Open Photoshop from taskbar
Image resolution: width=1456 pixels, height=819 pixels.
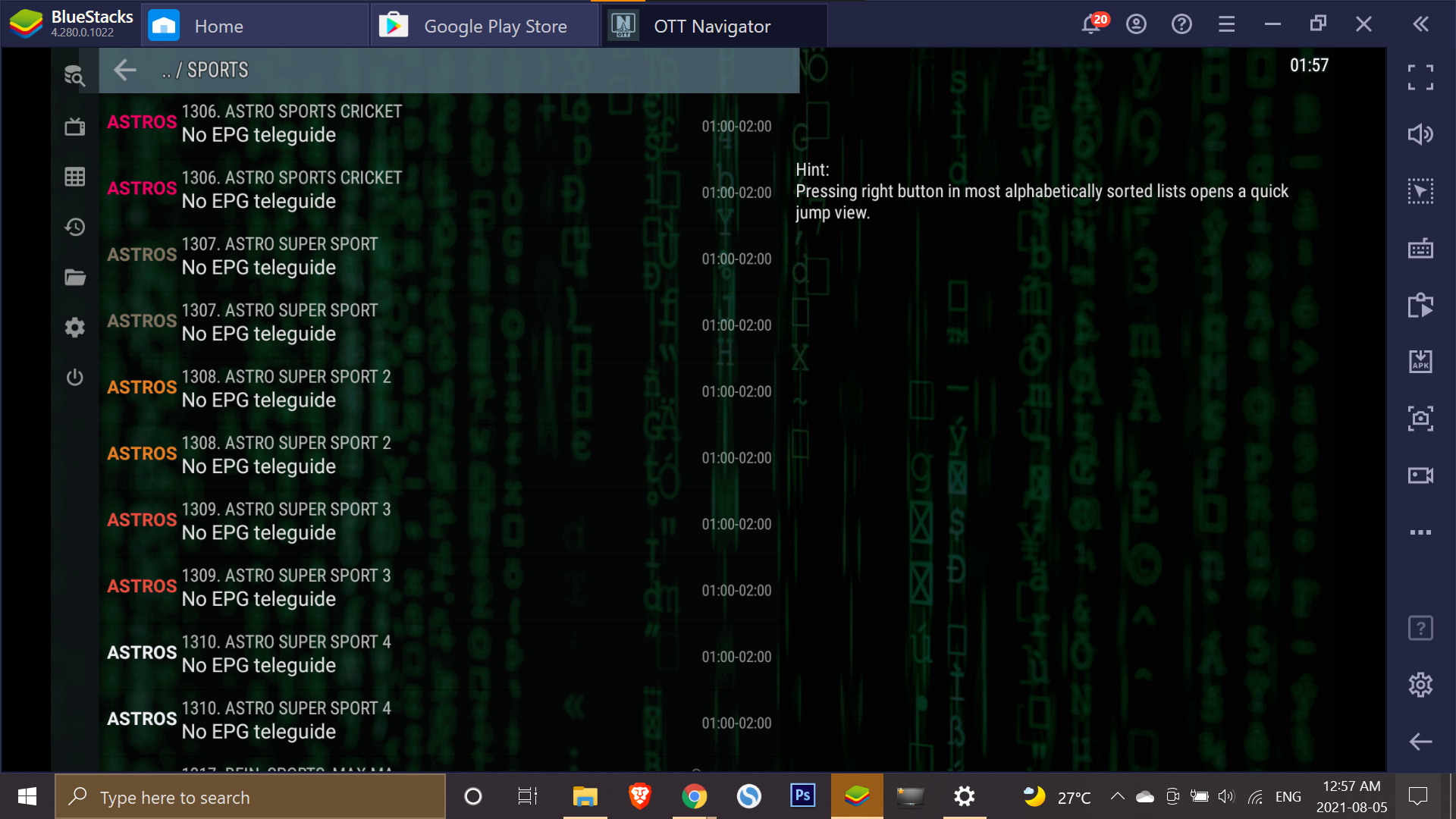pyautogui.click(x=802, y=796)
